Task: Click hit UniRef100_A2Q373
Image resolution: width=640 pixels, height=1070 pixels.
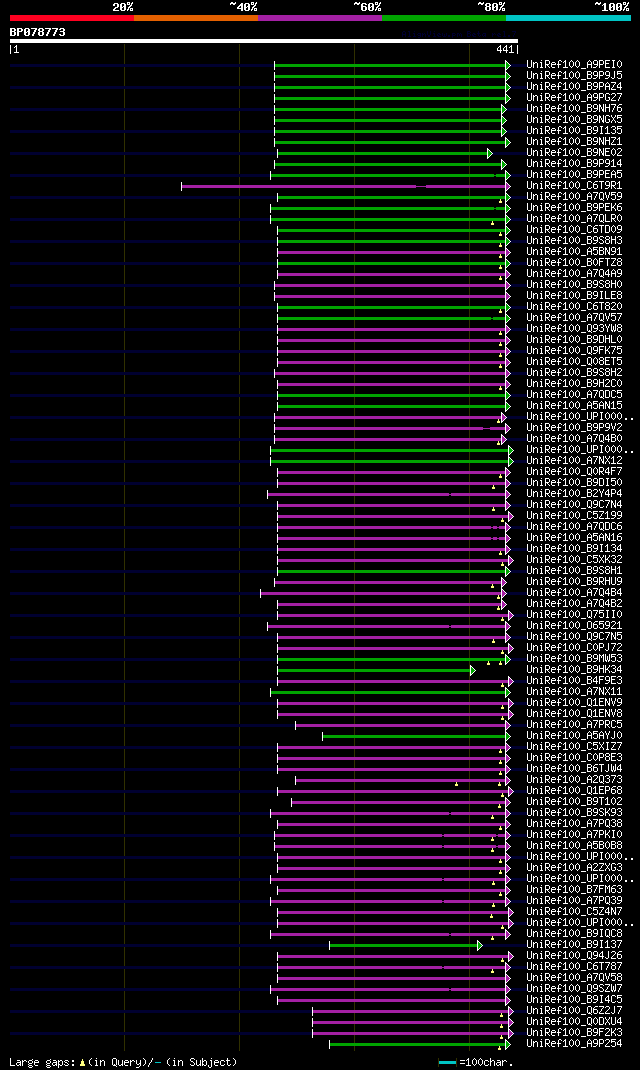Action: point(574,780)
